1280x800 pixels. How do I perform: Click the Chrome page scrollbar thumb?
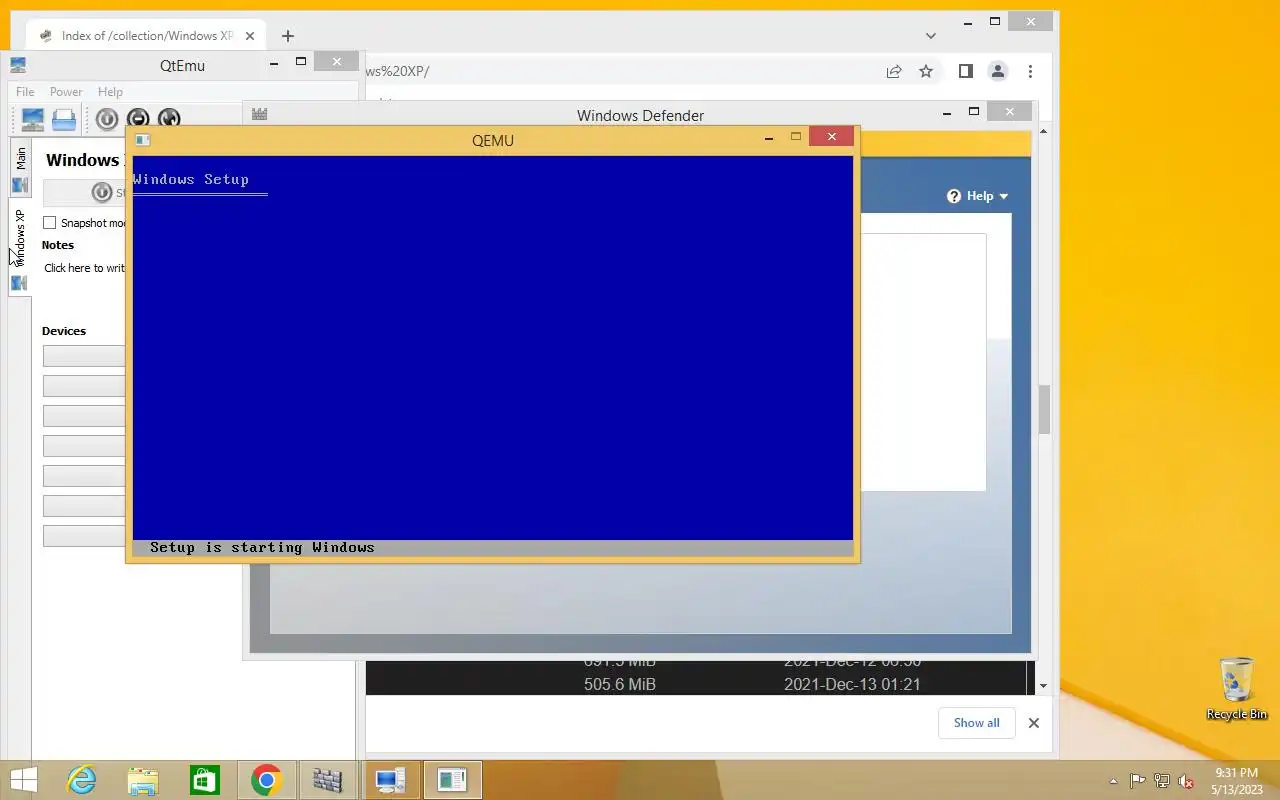coord(1044,410)
